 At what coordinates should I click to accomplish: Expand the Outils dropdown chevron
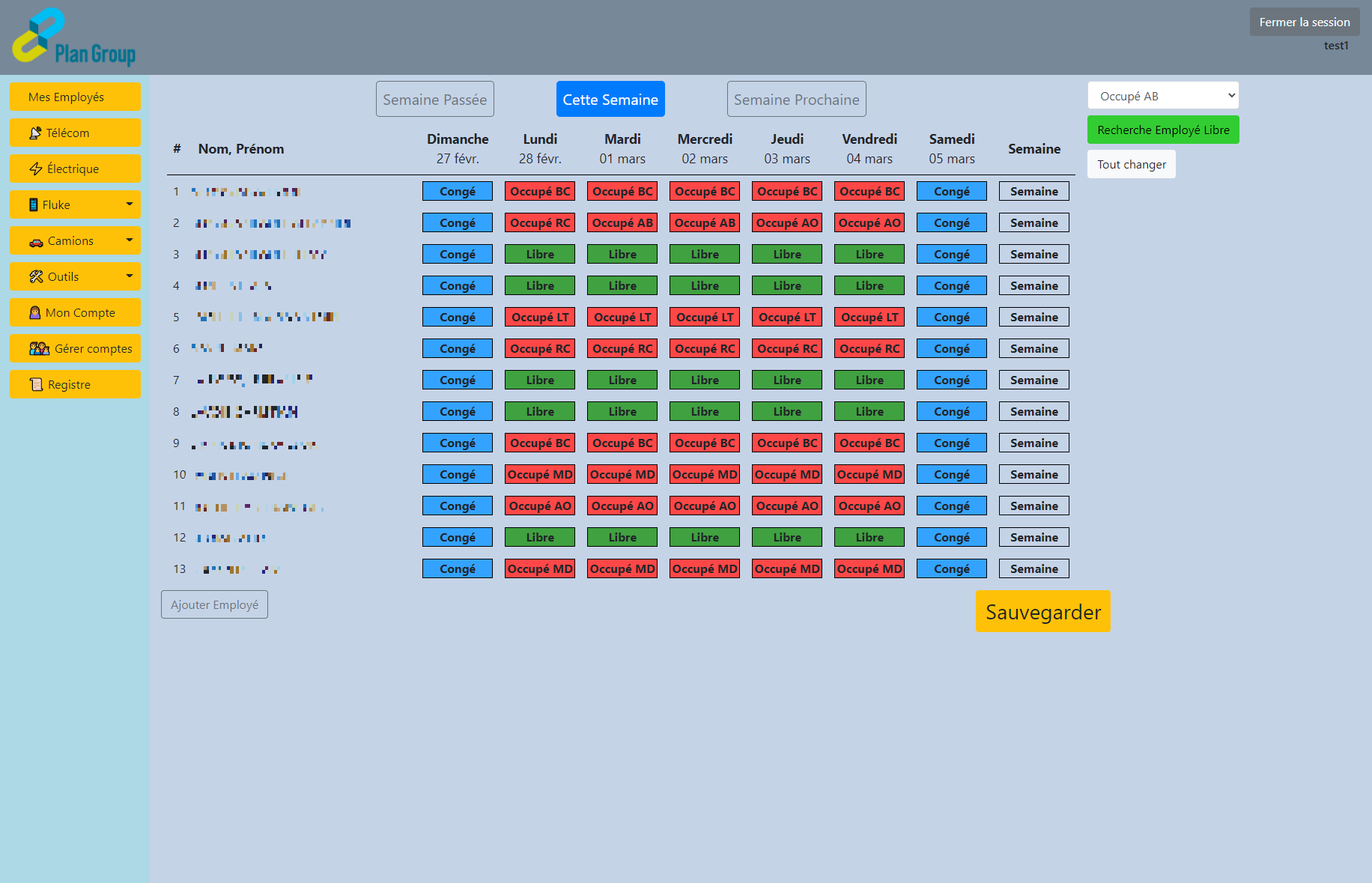pyautogui.click(x=128, y=276)
